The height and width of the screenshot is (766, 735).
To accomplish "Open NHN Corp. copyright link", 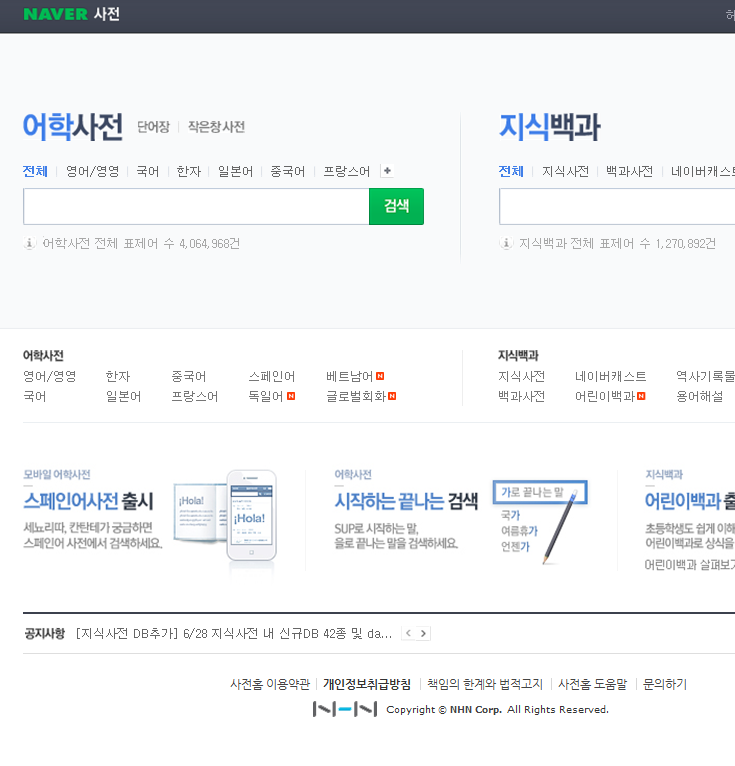I will click(x=476, y=709).
